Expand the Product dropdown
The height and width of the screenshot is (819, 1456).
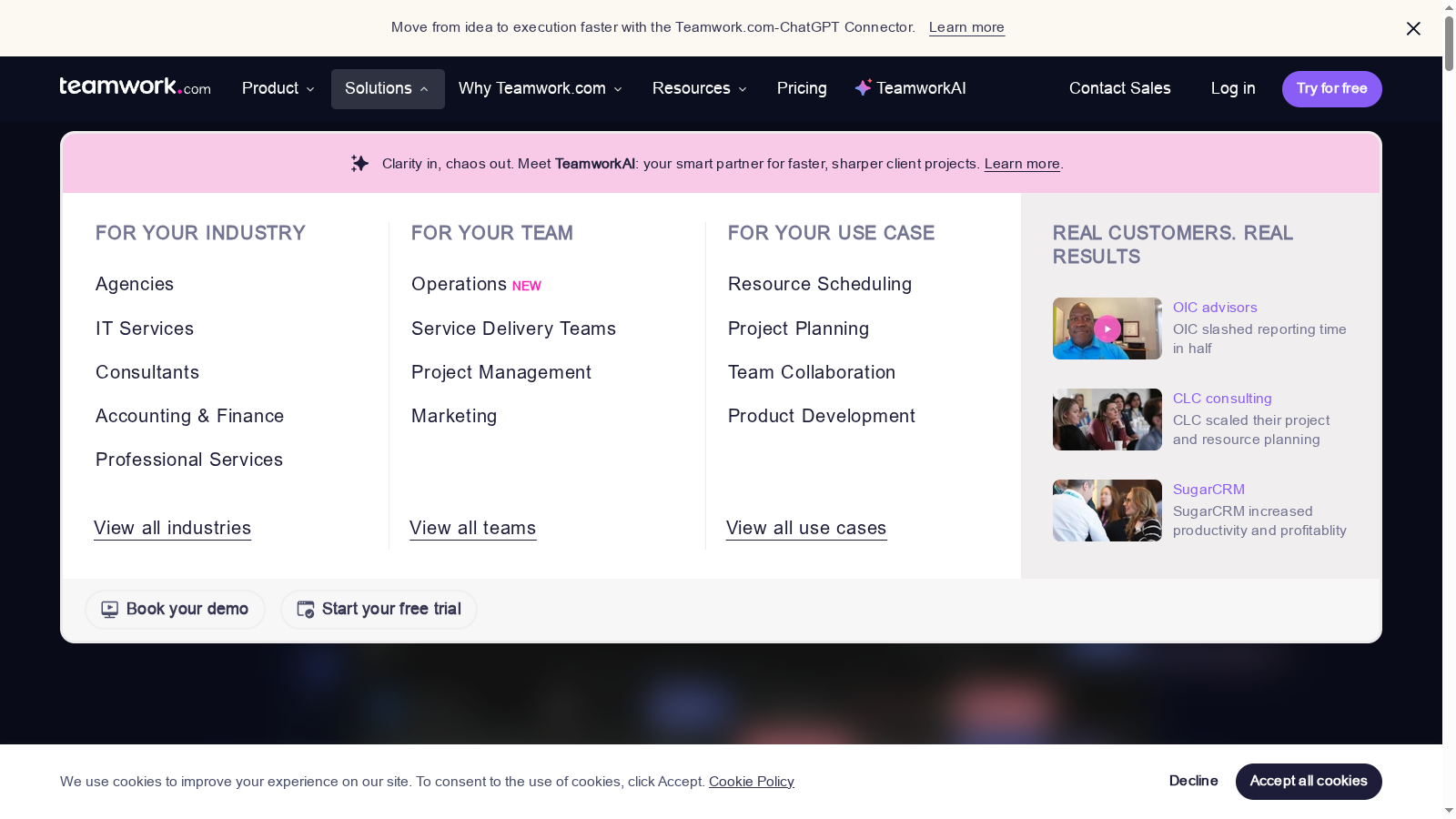coord(277,88)
